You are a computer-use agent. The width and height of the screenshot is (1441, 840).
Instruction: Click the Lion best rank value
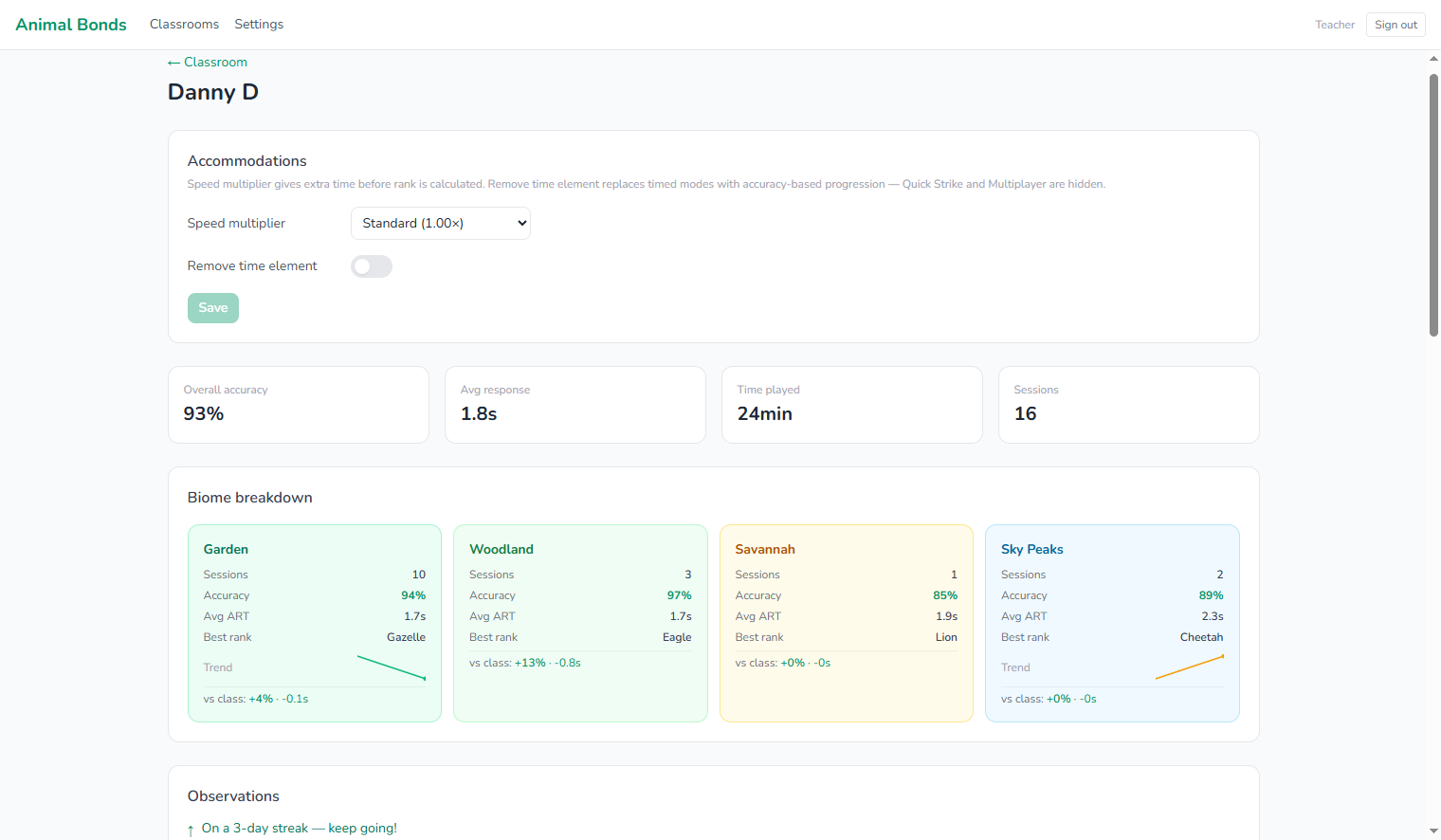pos(946,637)
